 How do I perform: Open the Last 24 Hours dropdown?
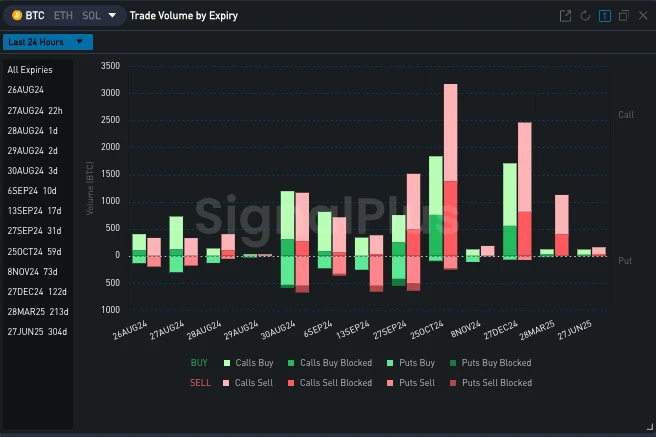pyautogui.click(x=48, y=42)
